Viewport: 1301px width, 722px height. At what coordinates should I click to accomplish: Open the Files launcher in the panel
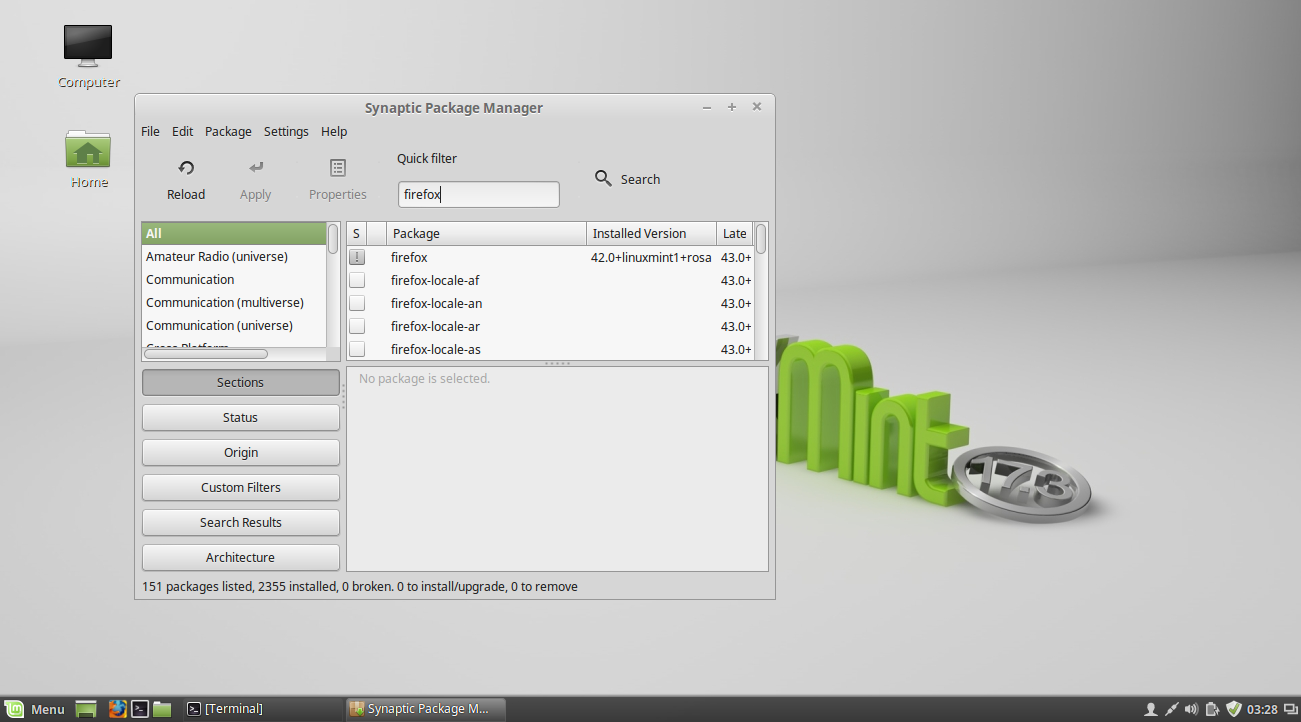162,709
